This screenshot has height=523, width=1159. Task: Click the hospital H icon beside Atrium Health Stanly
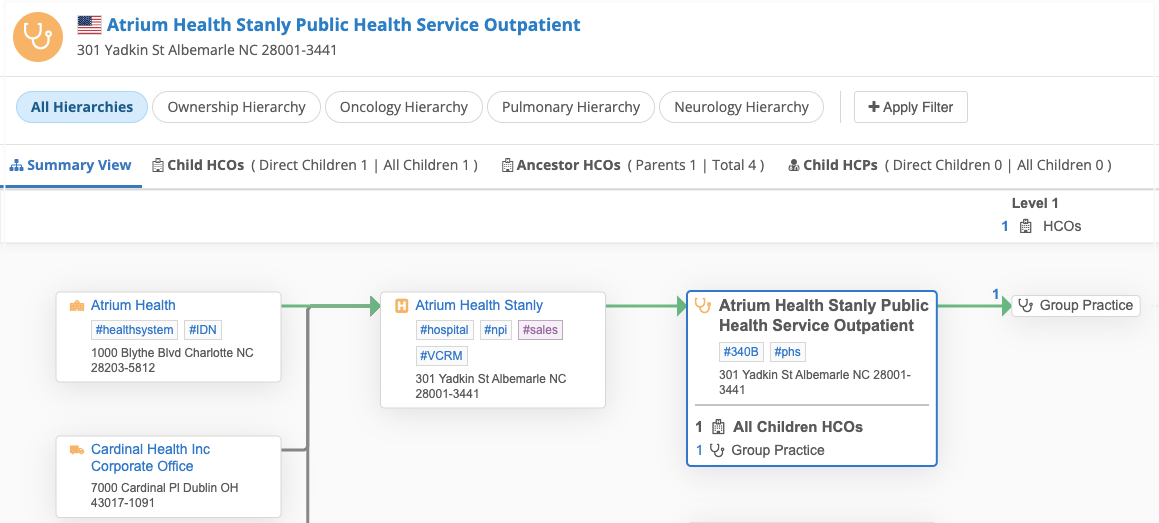point(402,306)
